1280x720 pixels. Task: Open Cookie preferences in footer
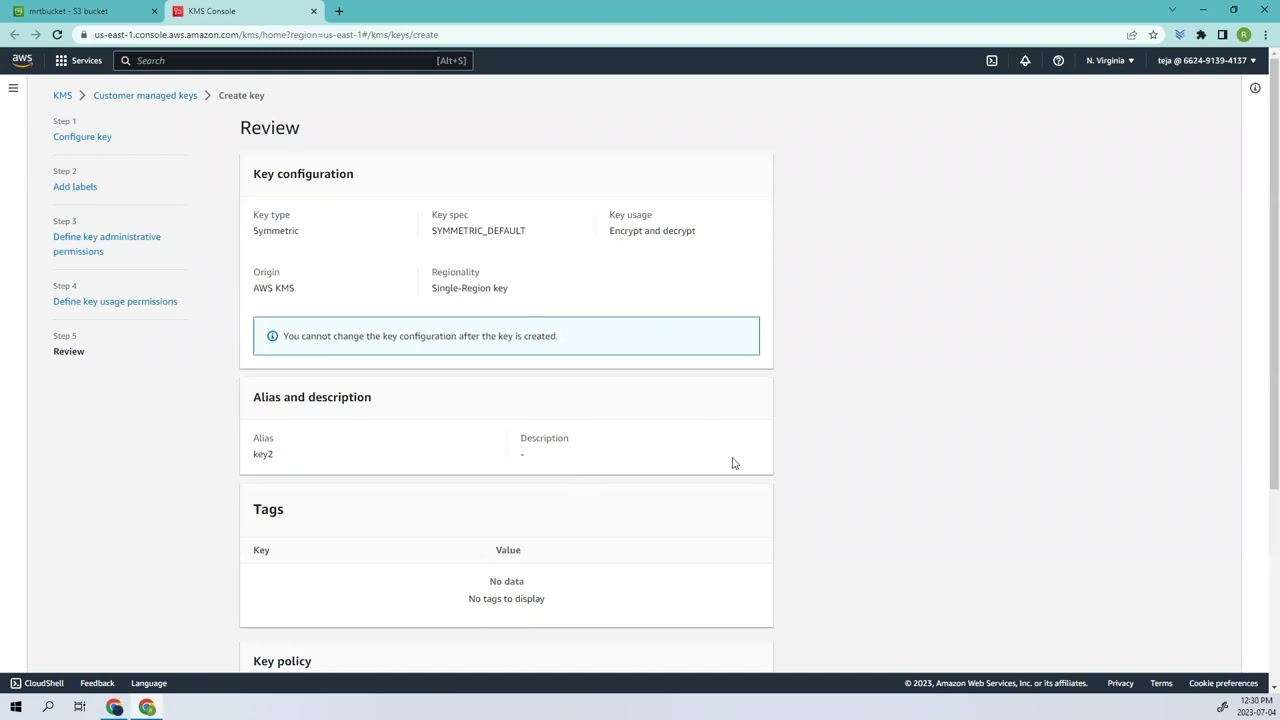pos(1223,683)
